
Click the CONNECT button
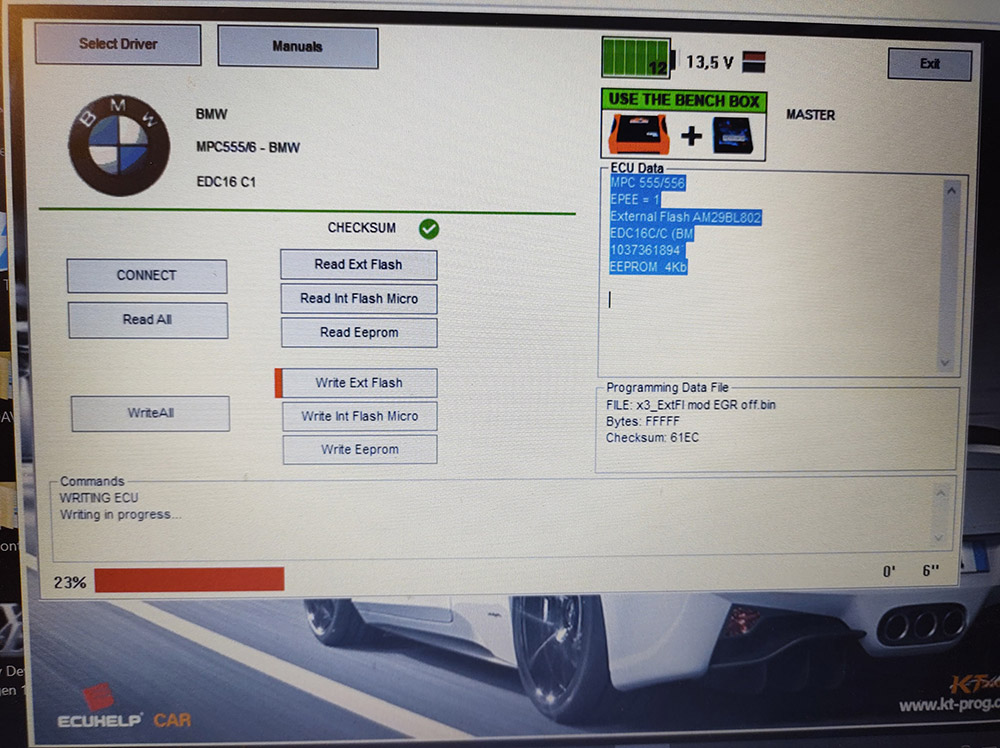147,275
